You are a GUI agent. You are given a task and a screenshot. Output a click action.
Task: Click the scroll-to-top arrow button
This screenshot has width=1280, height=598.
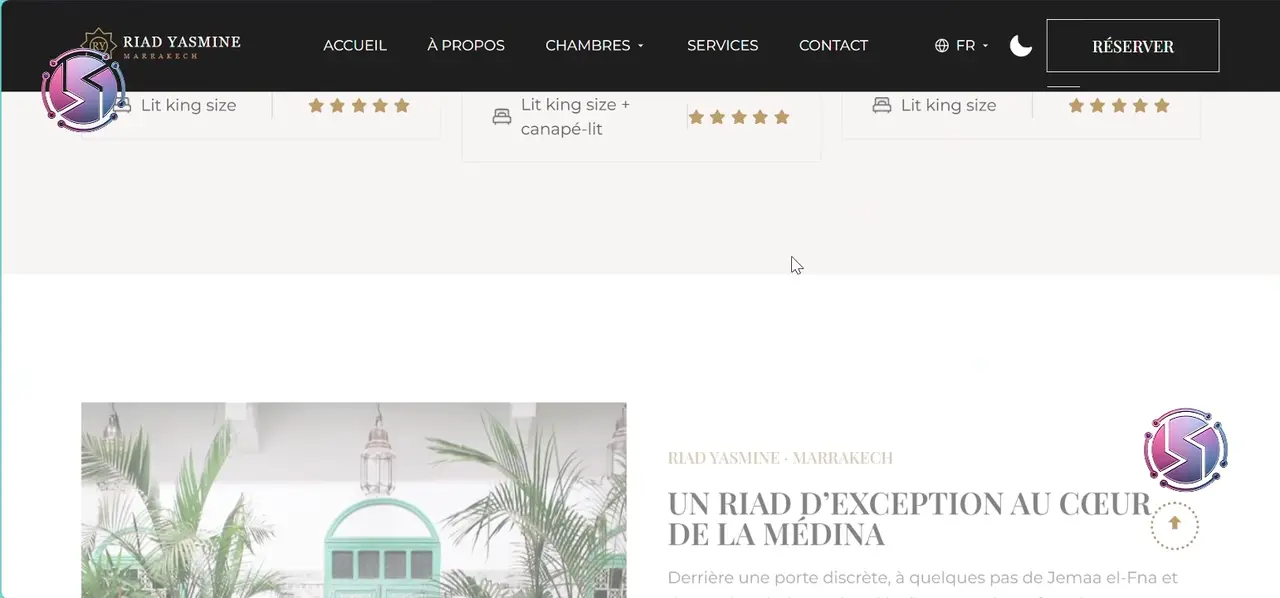point(1175,524)
